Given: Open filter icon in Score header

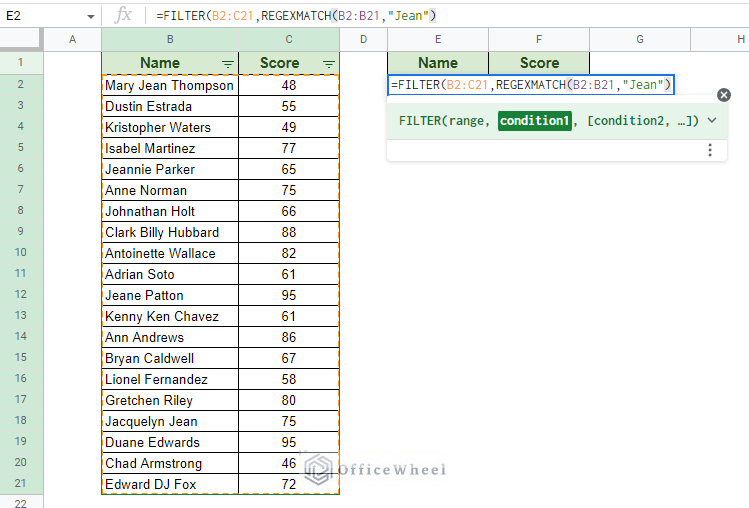Looking at the screenshot, I should (x=329, y=64).
